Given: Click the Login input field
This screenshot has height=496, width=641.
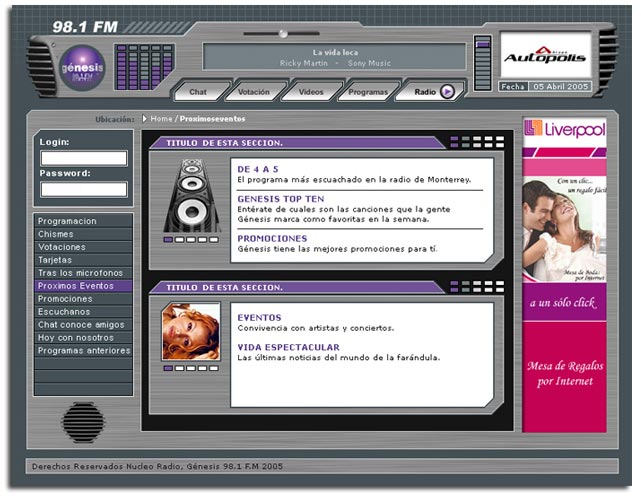Looking at the screenshot, I should pyautogui.click(x=83, y=158).
